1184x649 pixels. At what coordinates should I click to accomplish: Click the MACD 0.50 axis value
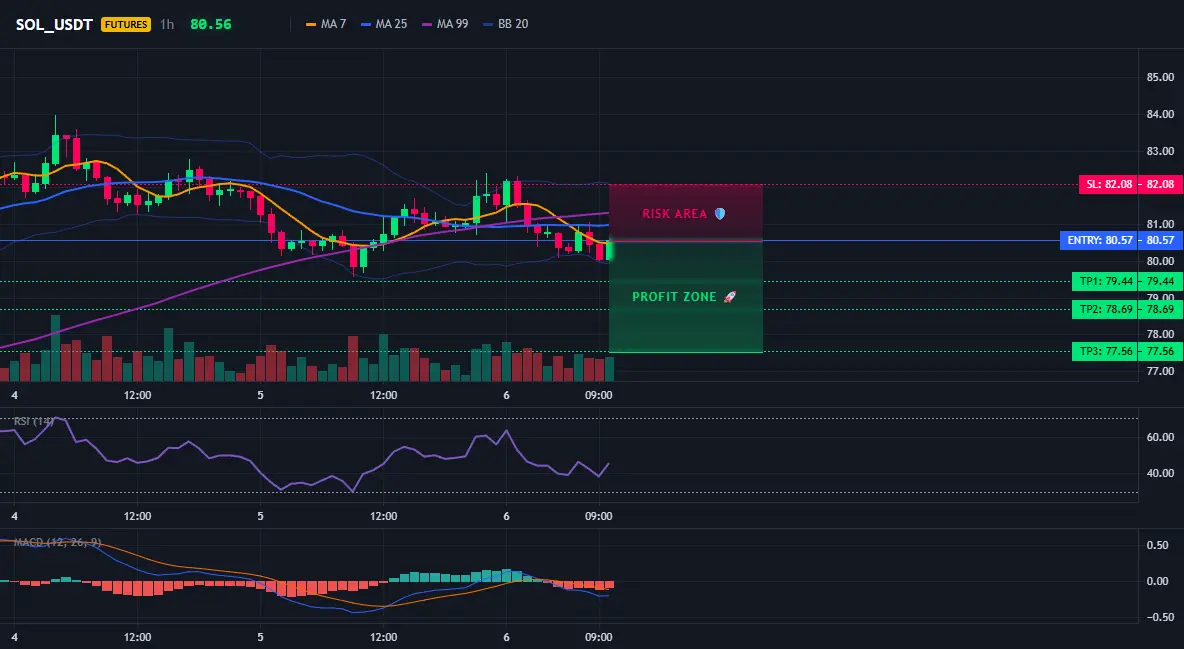click(x=1158, y=545)
